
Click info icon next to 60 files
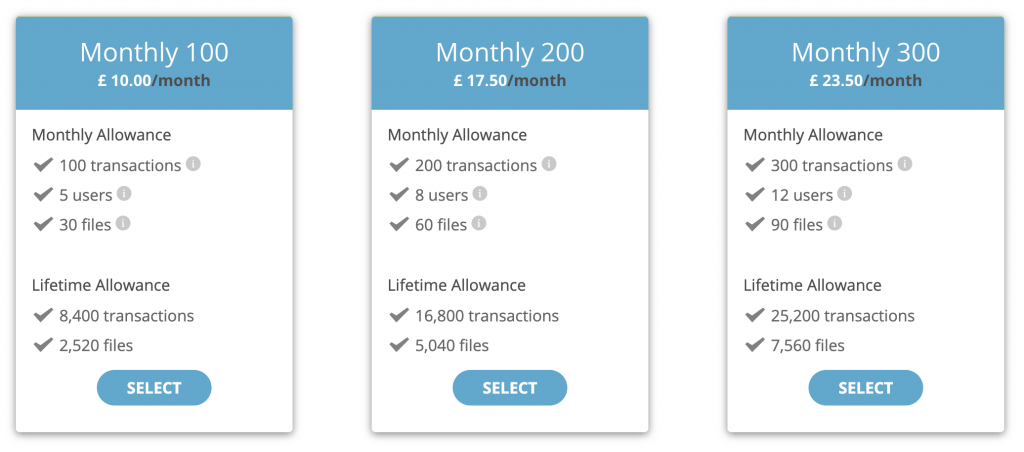point(479,223)
